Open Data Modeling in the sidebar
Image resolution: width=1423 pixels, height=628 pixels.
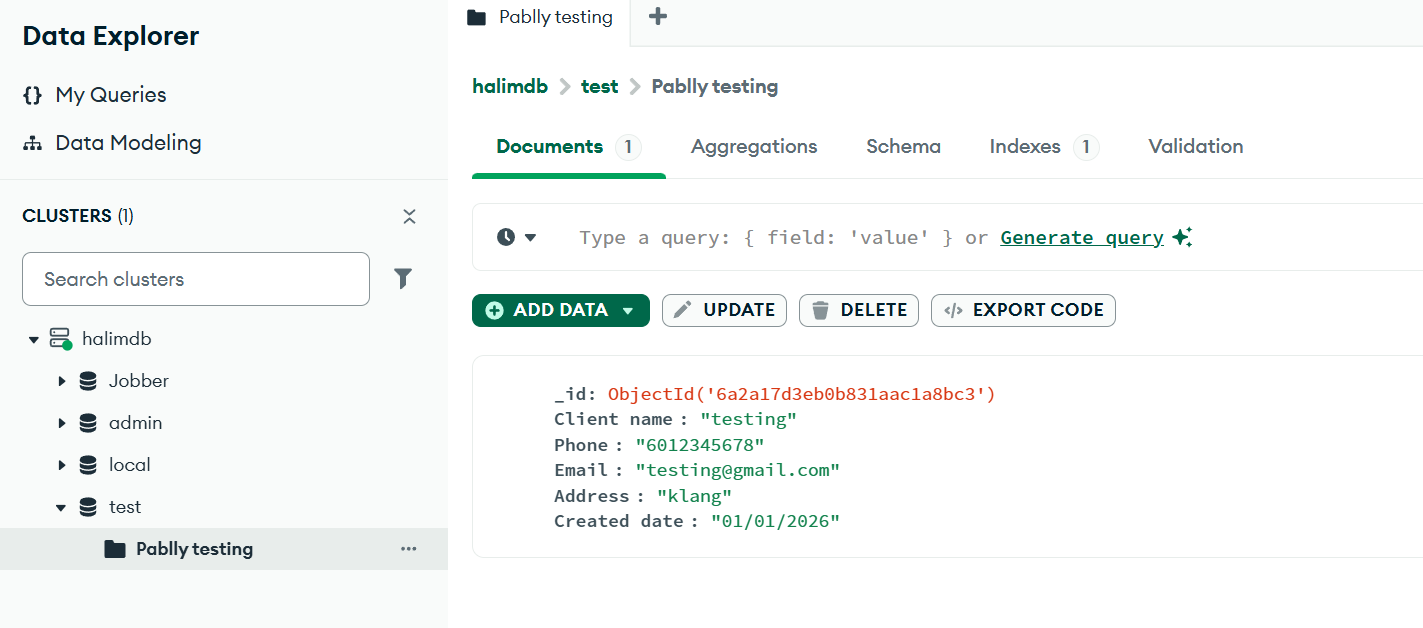click(128, 143)
